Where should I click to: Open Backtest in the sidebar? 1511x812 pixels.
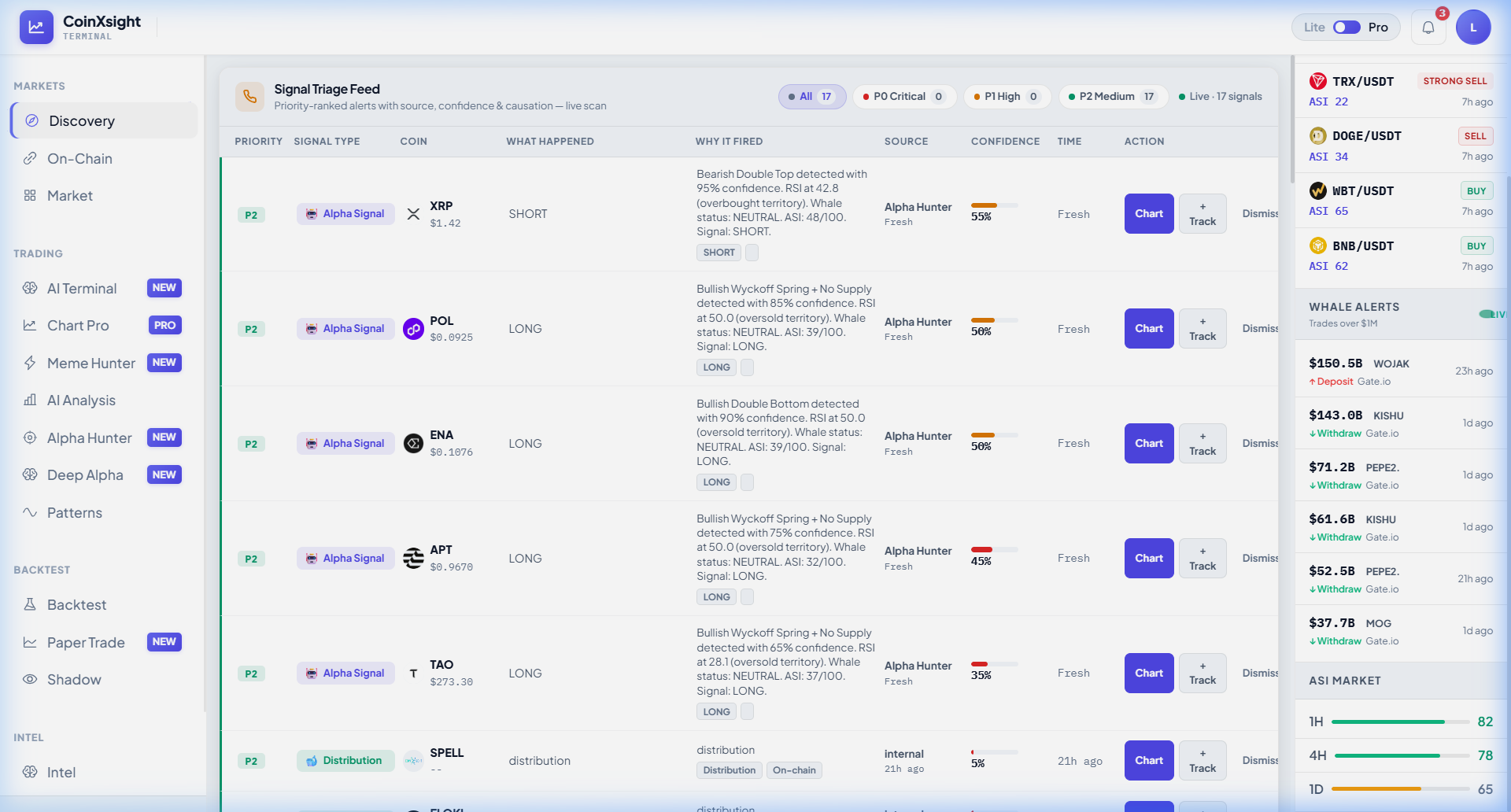[x=104, y=604]
